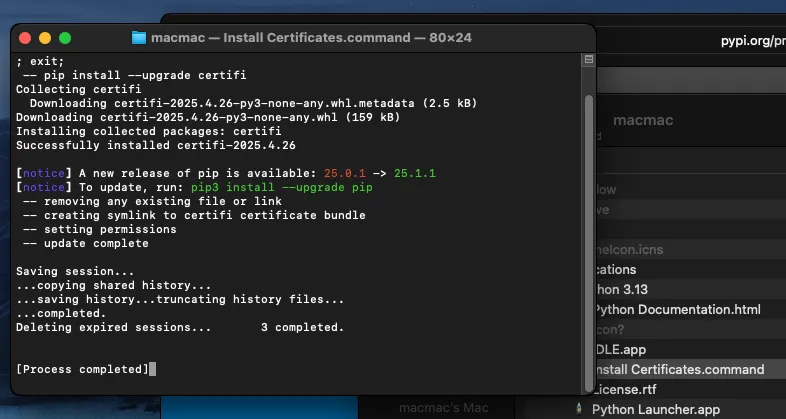This screenshot has width=786, height=419.
Task: Click 'Successfully installed certifi-2025.4.26' line
Action: (156, 145)
